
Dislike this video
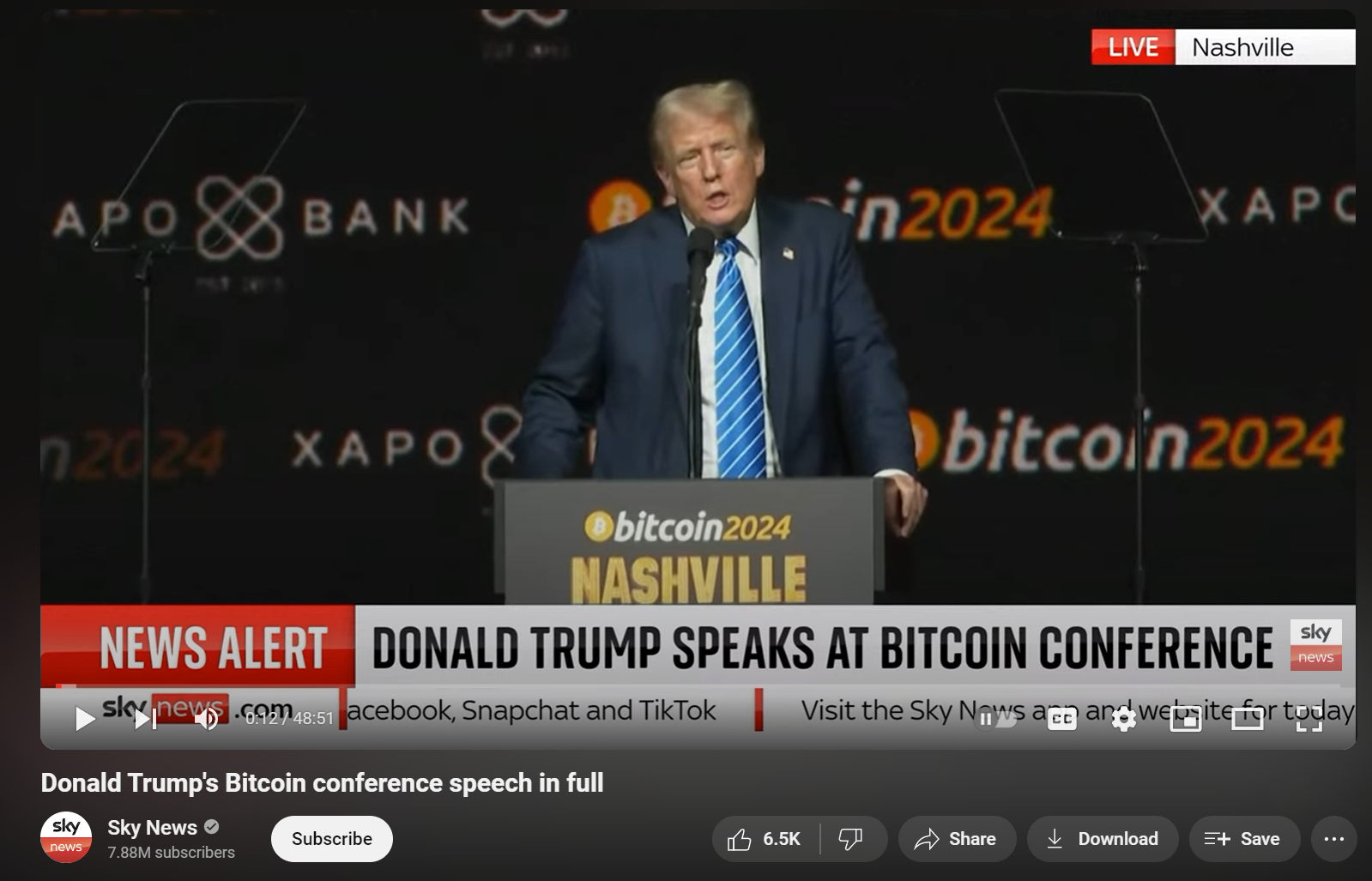(x=851, y=839)
